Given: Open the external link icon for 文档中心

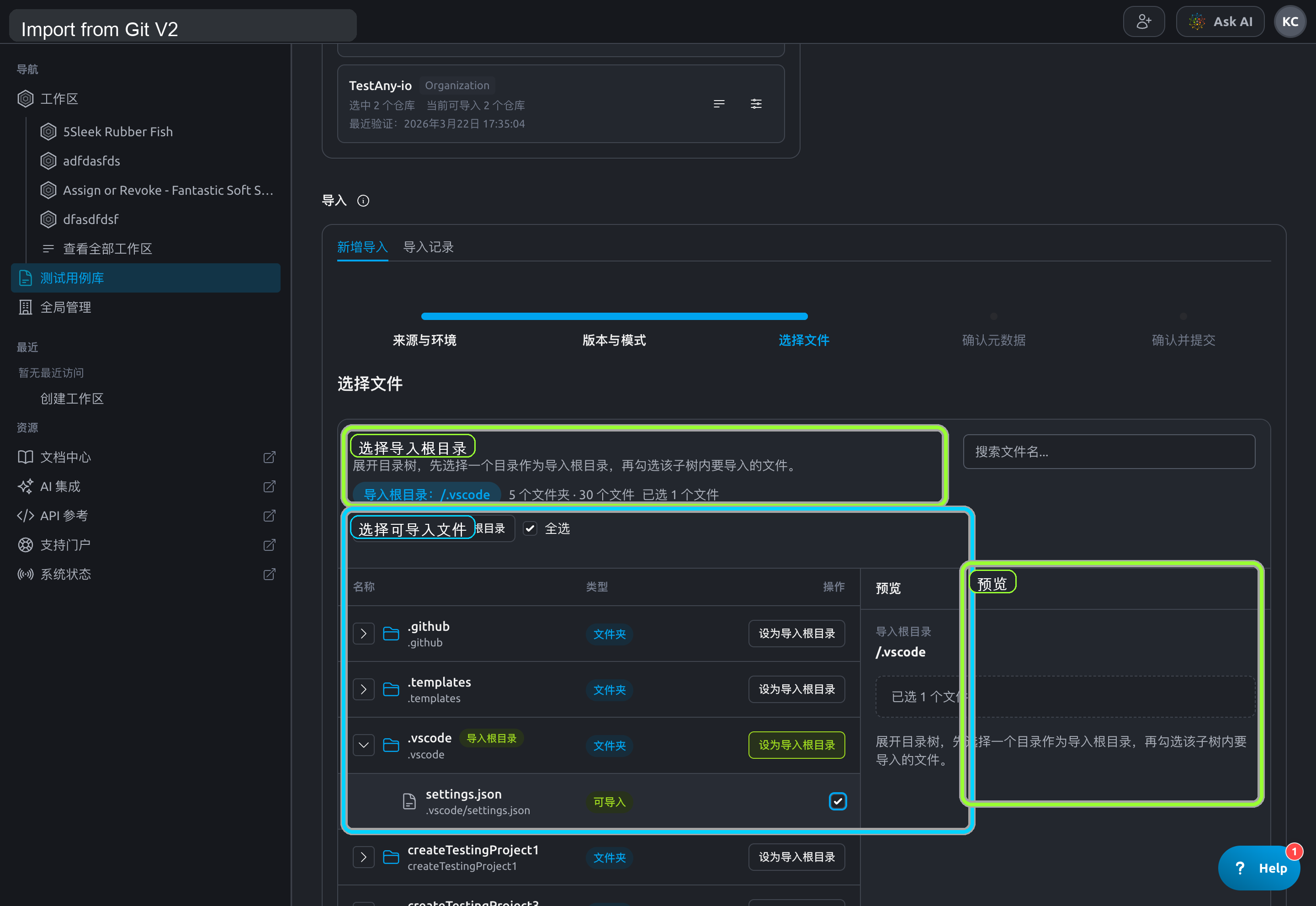Looking at the screenshot, I should click(x=270, y=457).
